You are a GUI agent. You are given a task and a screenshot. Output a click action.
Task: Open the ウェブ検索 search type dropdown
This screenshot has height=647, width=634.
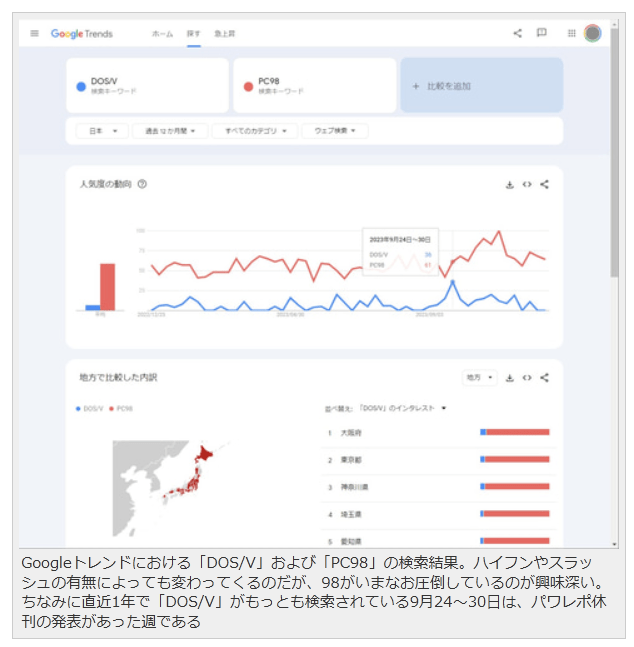click(337, 131)
